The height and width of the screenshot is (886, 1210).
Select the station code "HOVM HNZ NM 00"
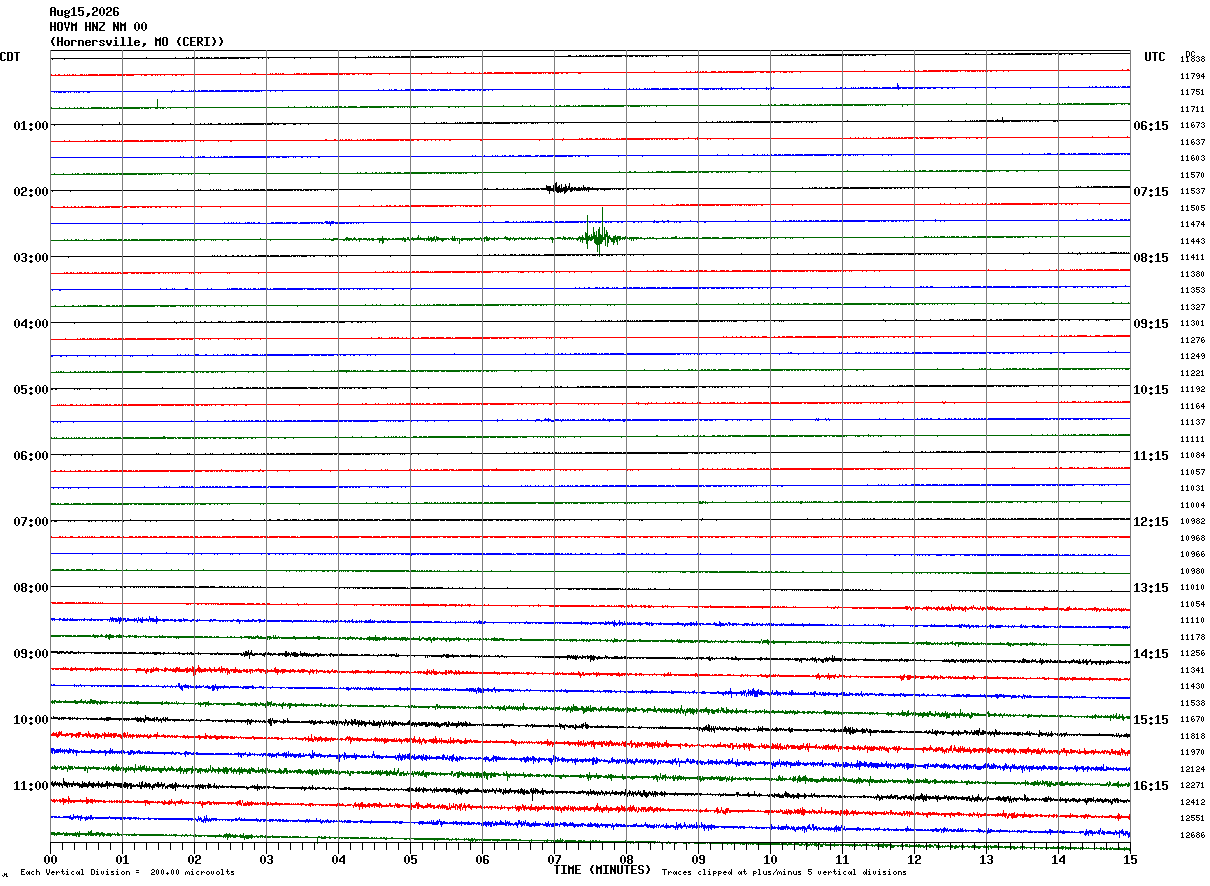pos(98,27)
